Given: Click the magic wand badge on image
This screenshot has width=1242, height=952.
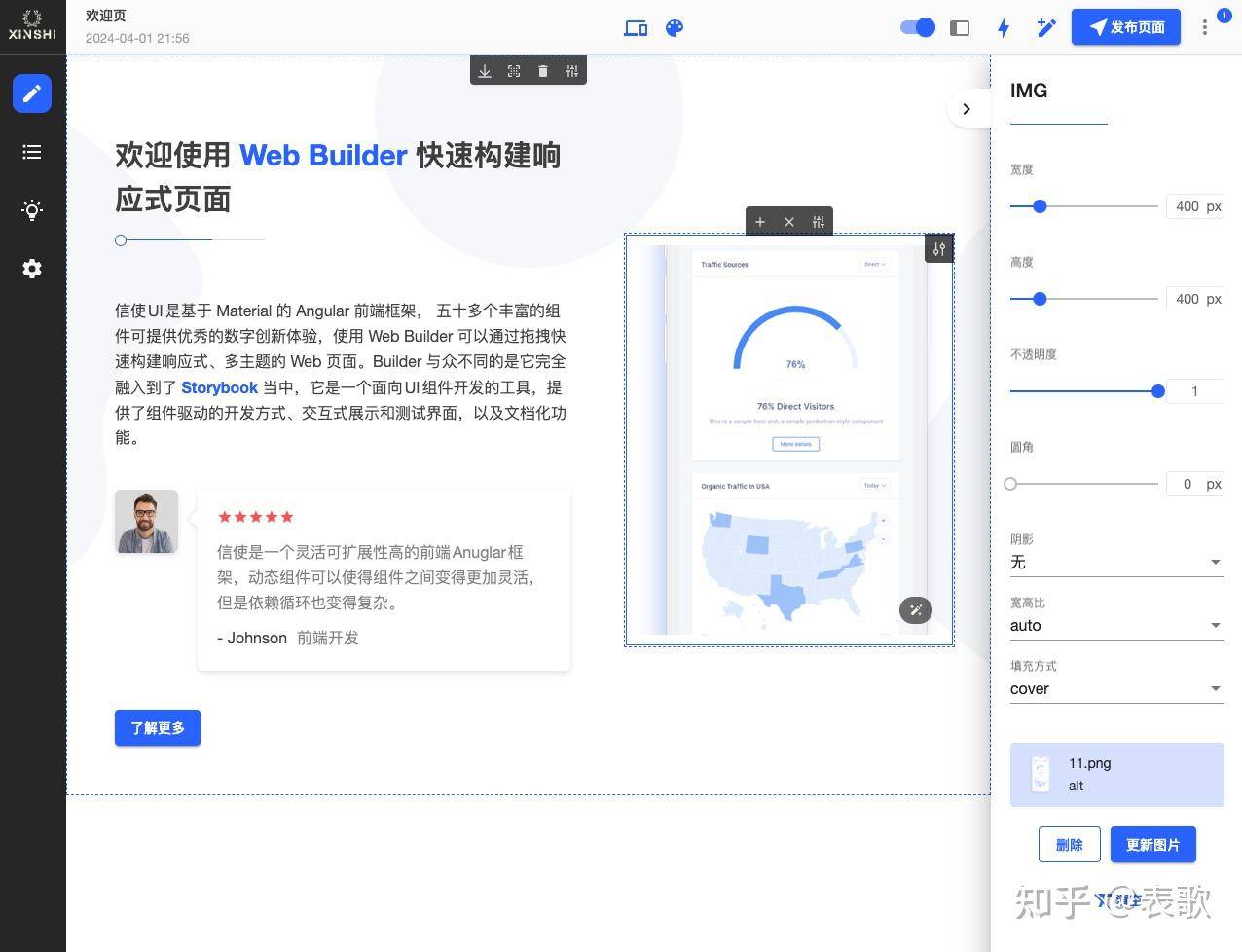Looking at the screenshot, I should point(916,610).
